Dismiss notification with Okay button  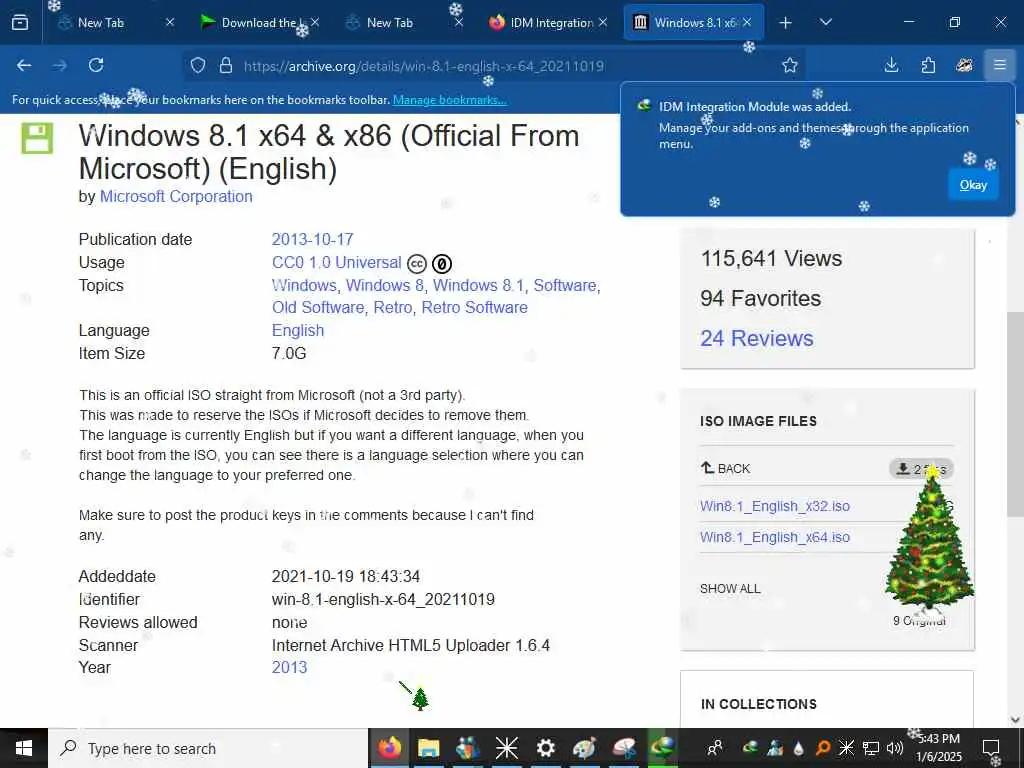(973, 185)
